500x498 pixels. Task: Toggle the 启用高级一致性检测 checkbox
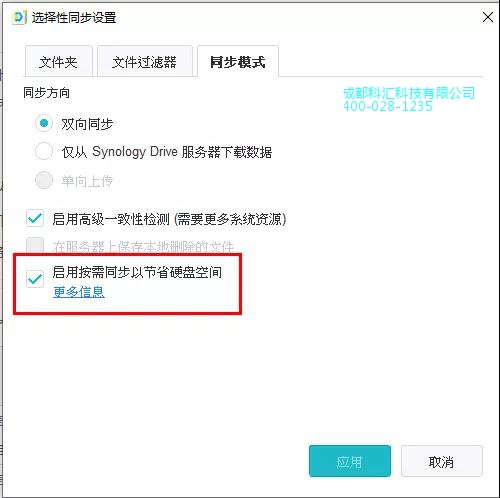point(35,219)
